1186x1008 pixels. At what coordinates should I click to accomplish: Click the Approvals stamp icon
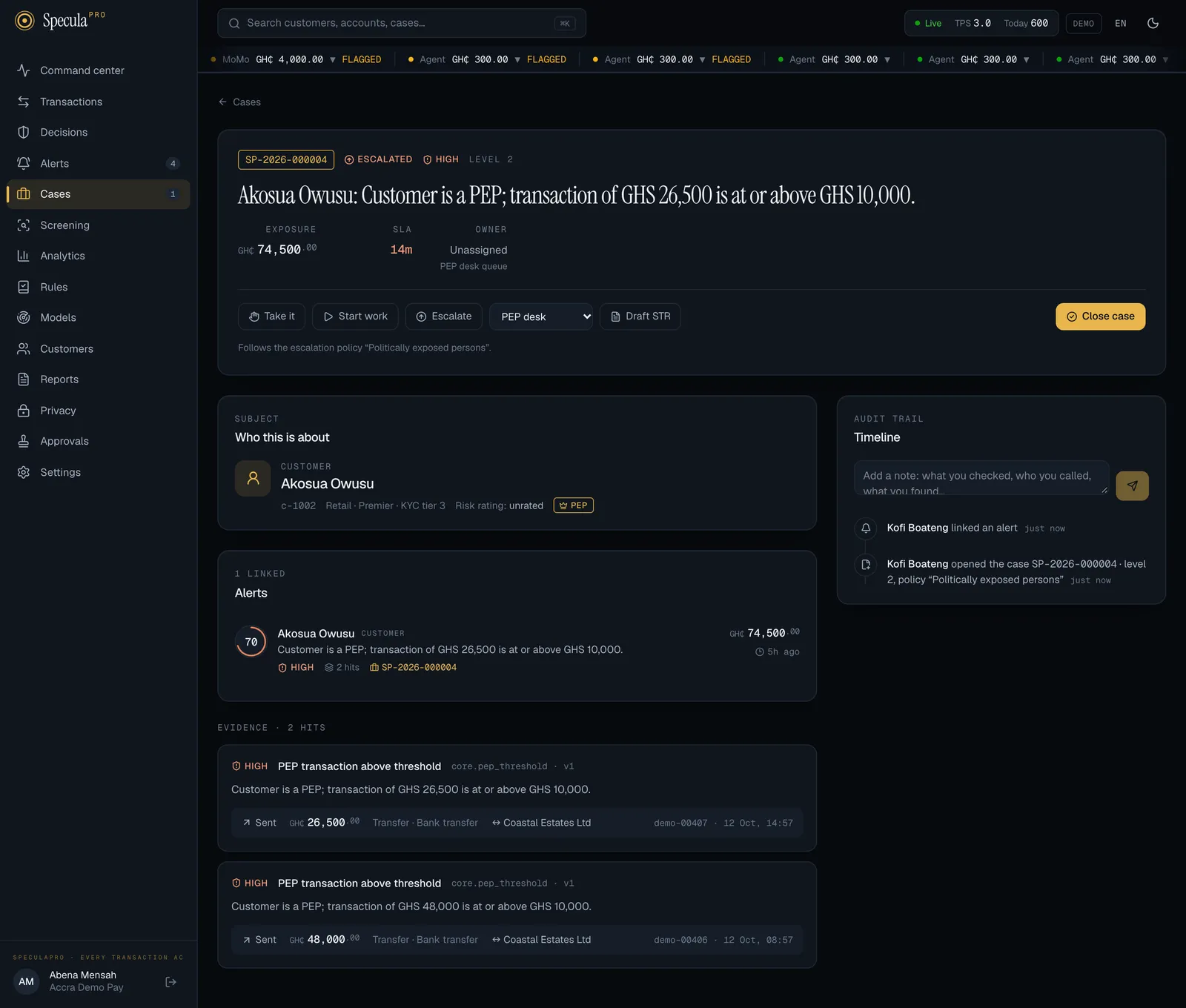pos(24,441)
